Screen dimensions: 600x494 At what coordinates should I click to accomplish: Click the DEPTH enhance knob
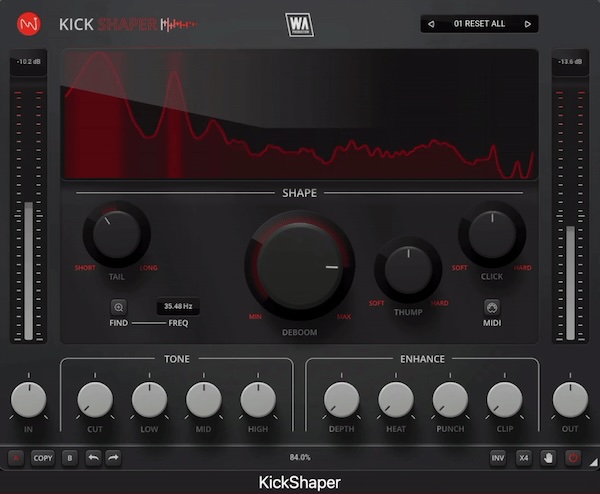click(x=341, y=399)
